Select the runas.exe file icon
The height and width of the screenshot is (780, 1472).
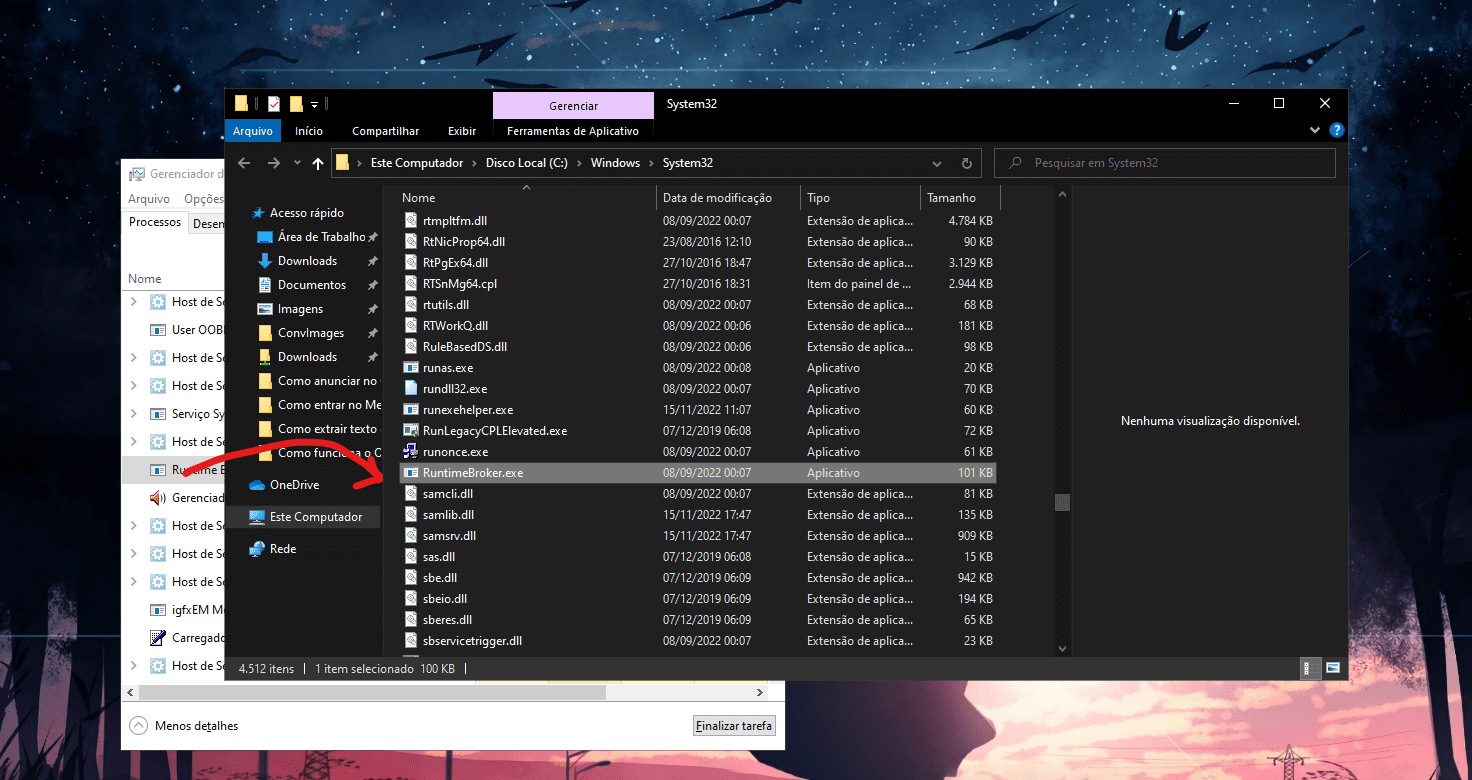pyautogui.click(x=410, y=368)
